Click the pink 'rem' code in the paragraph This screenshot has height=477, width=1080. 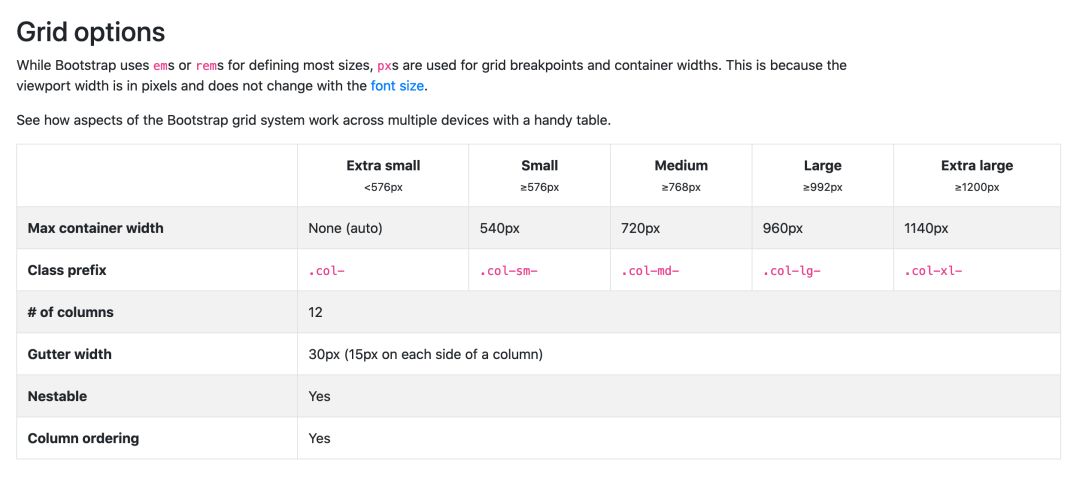pyautogui.click(x=206, y=66)
